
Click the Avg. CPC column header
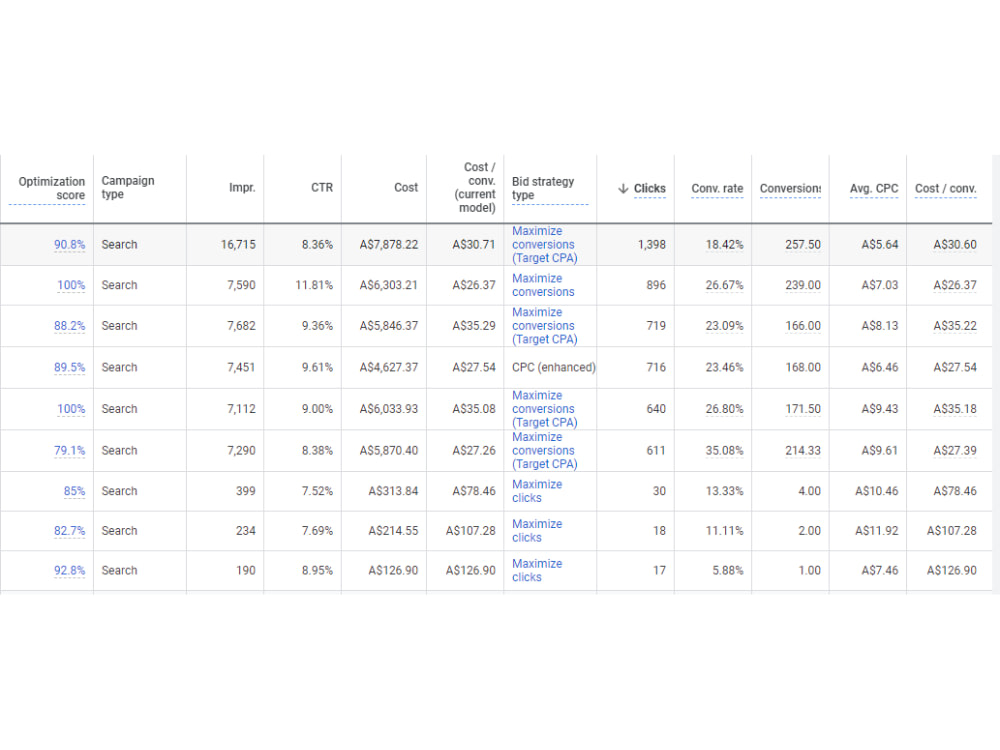click(874, 188)
